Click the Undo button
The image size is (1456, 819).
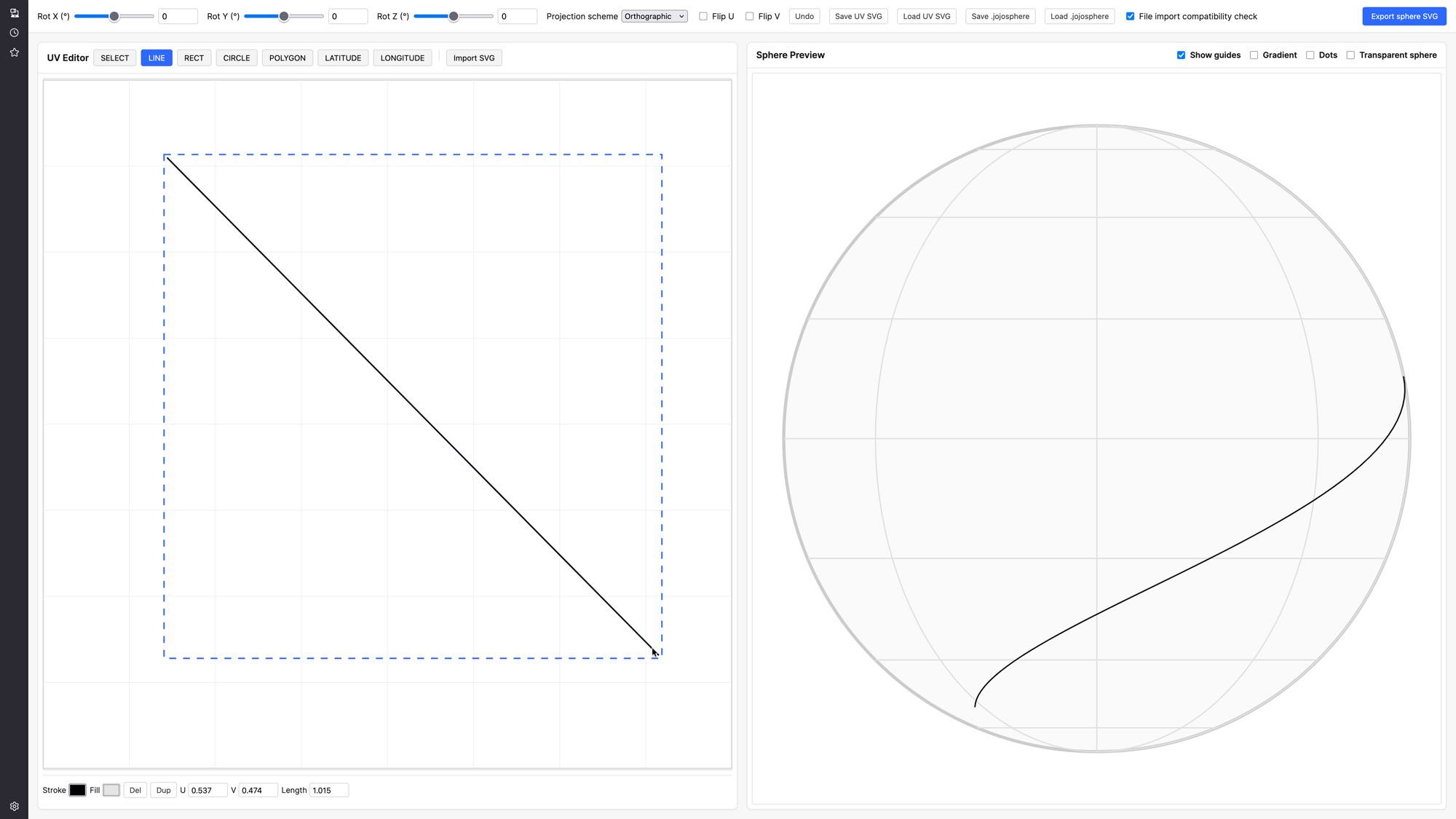[x=804, y=16]
